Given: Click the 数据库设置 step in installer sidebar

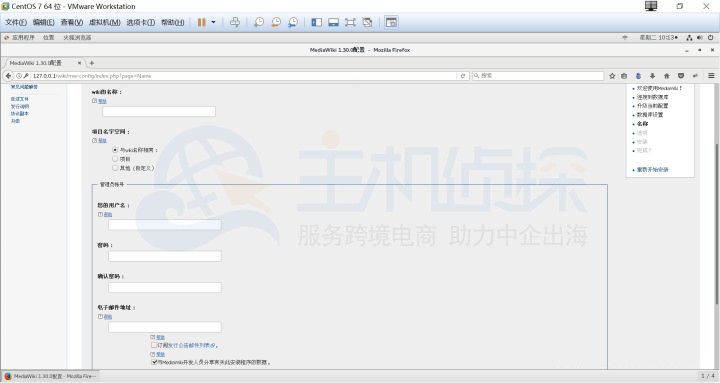Looking at the screenshot, I should [x=650, y=115].
